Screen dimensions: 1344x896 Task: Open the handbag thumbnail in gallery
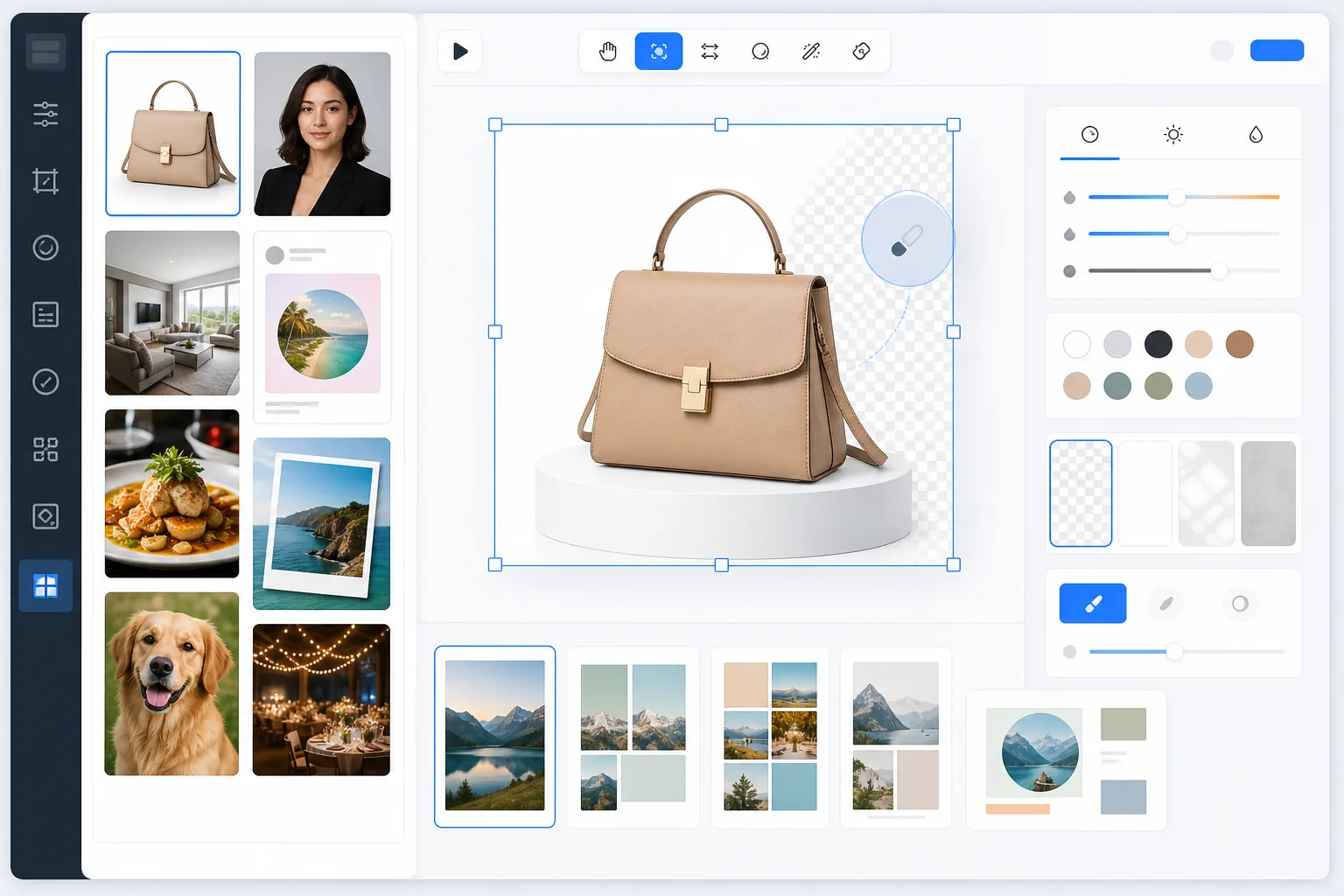(x=173, y=133)
